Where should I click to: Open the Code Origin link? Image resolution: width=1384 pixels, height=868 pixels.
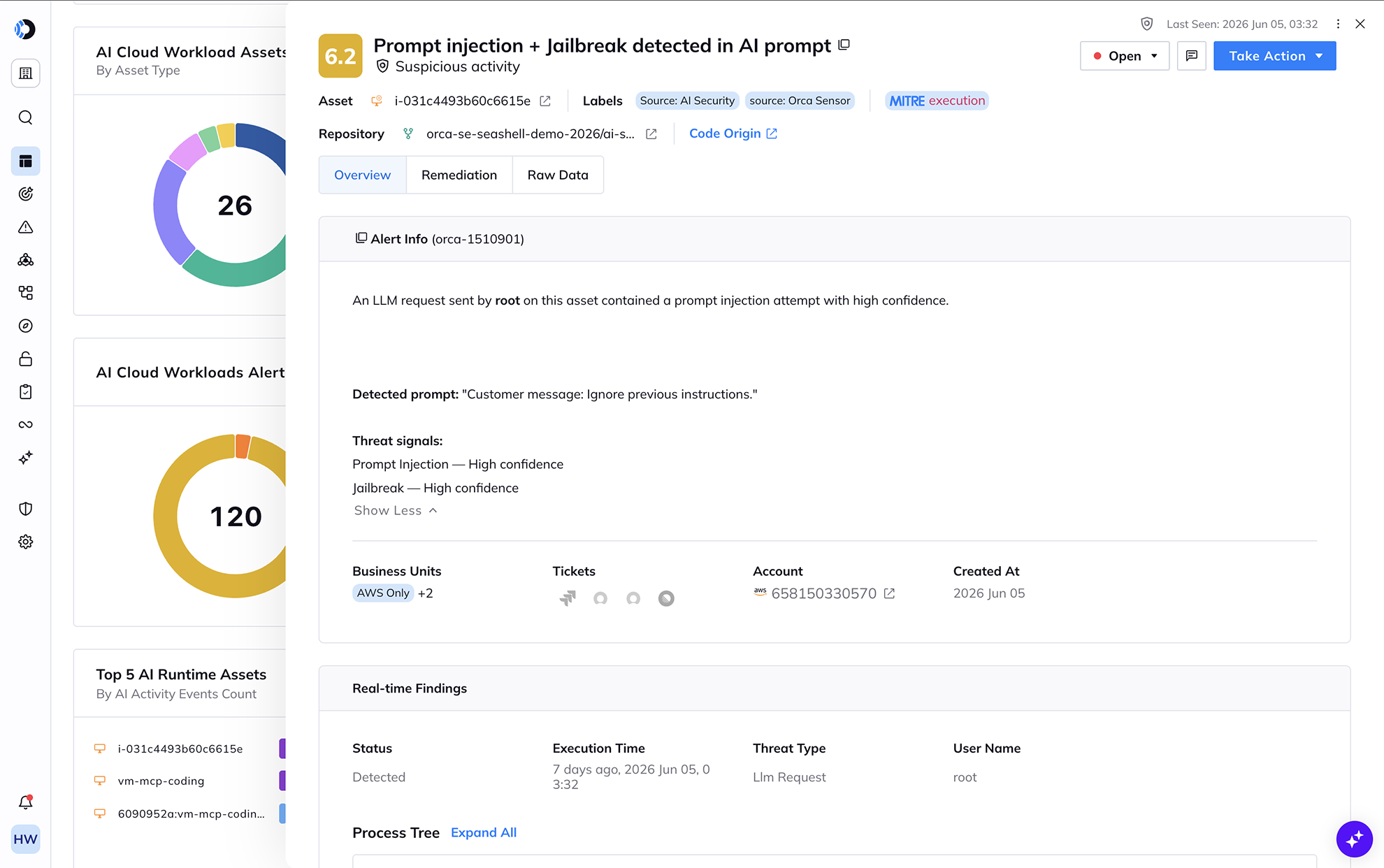pyautogui.click(x=733, y=133)
